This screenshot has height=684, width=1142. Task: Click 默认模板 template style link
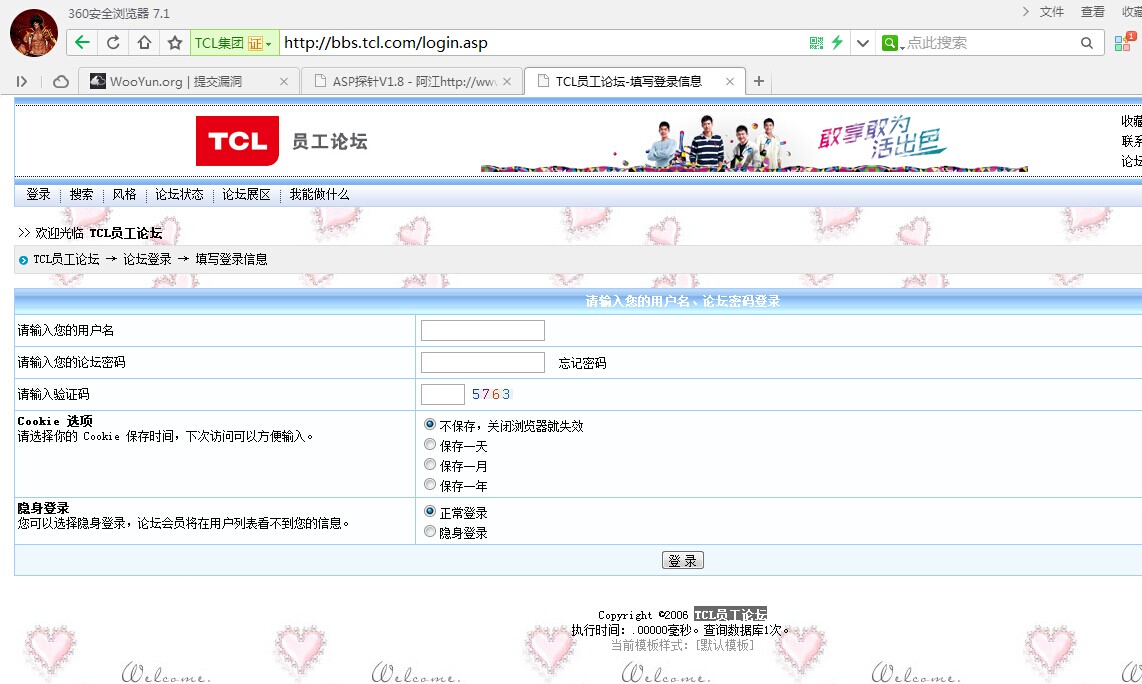click(725, 645)
